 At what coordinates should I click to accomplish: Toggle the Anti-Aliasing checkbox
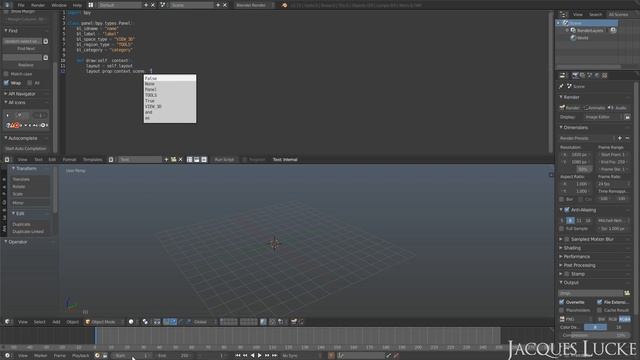click(567, 210)
